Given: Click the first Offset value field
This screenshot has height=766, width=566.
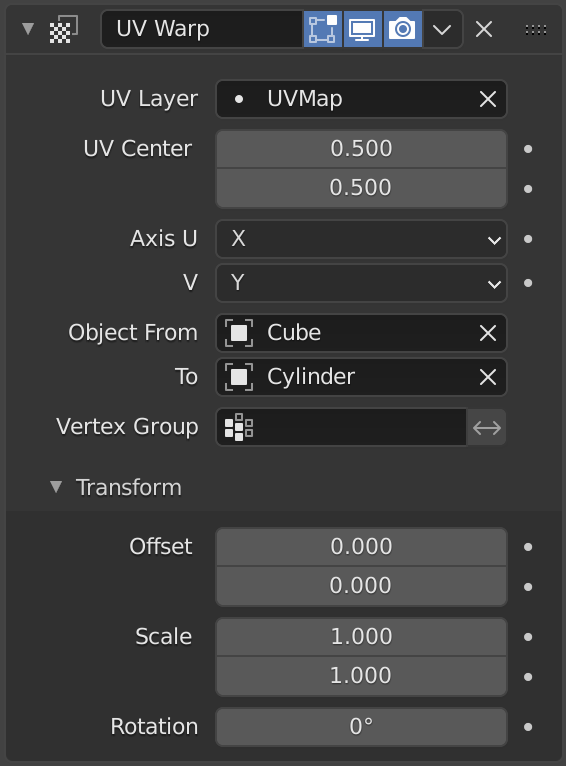Looking at the screenshot, I should coord(361,547).
